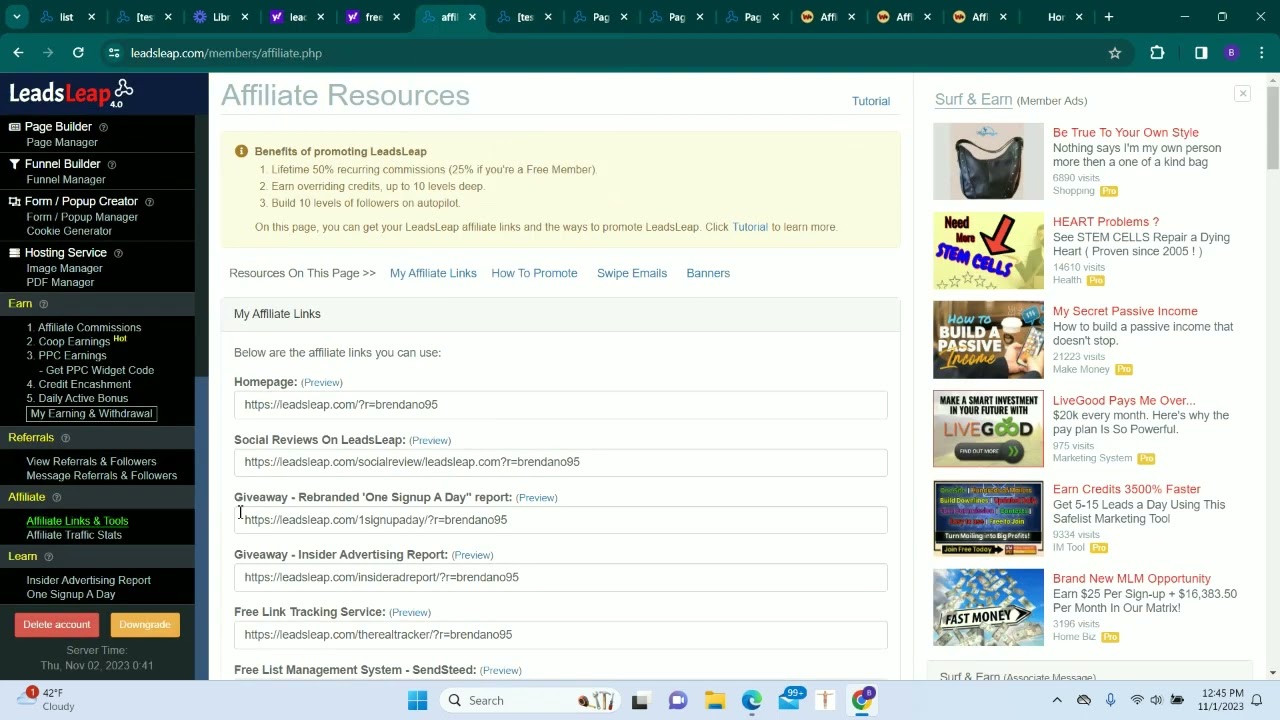The width and height of the screenshot is (1280, 720).
Task: Open 'My Secret Passive Income' ad title
Action: pyautogui.click(x=1125, y=311)
